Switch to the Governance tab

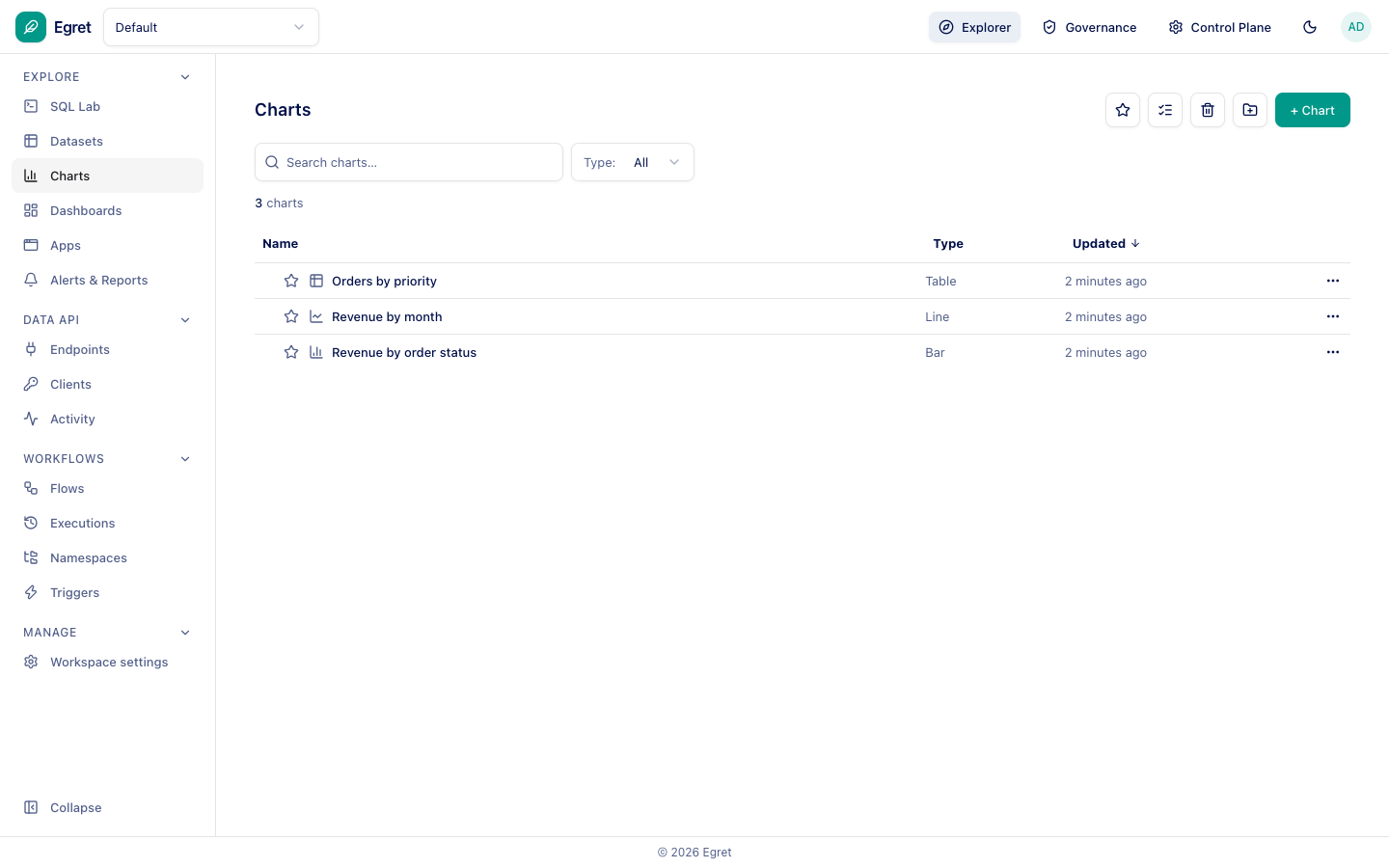pyautogui.click(x=1089, y=27)
